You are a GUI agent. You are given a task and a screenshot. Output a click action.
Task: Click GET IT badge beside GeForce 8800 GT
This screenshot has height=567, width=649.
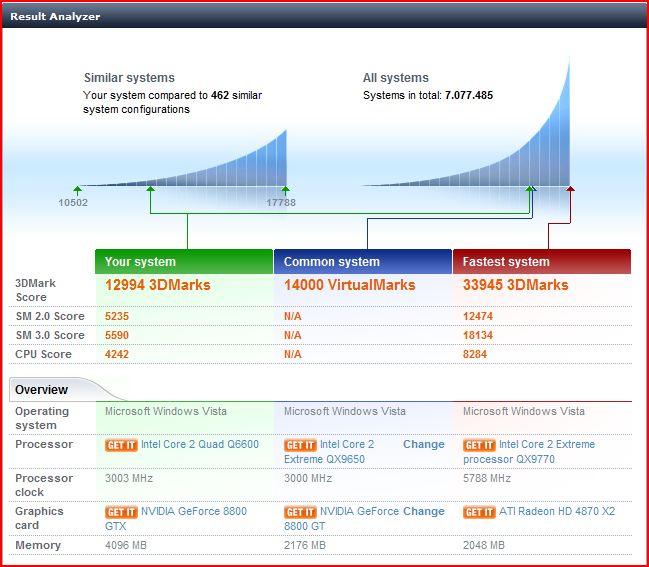tap(300, 512)
